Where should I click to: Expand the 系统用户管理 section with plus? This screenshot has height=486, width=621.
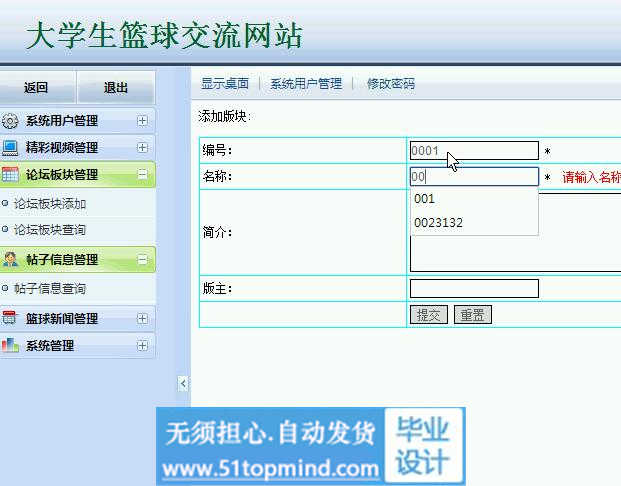[142, 120]
